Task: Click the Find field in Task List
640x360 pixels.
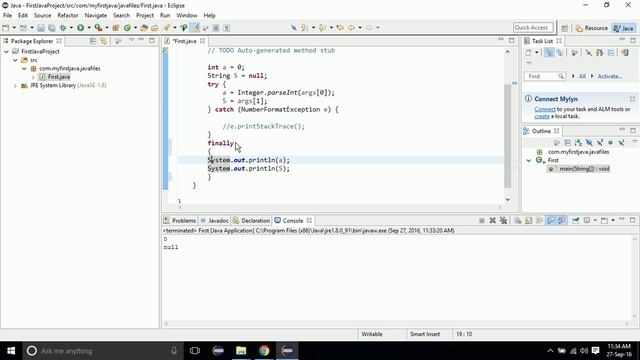Action: [x=544, y=76]
